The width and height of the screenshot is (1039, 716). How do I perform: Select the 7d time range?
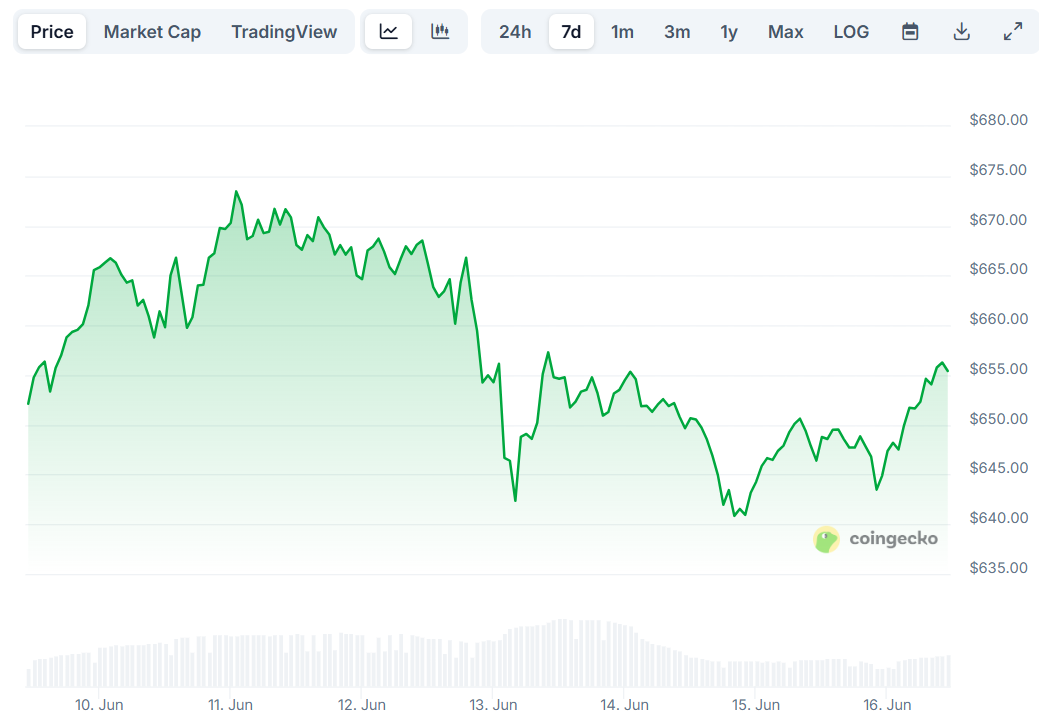point(571,32)
